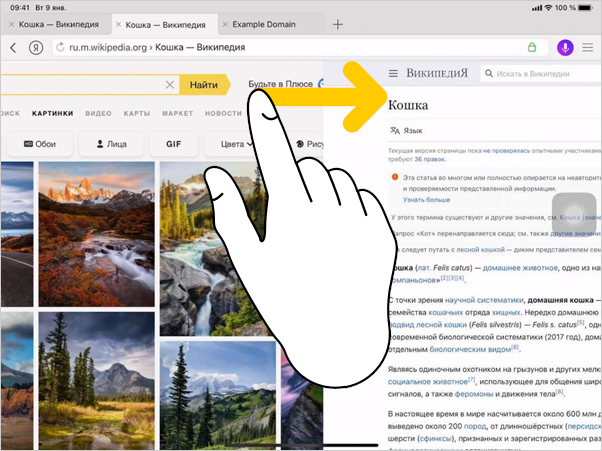The image size is (602, 451).
Task: Open the Узнать больше link
Action: [x=426, y=200]
